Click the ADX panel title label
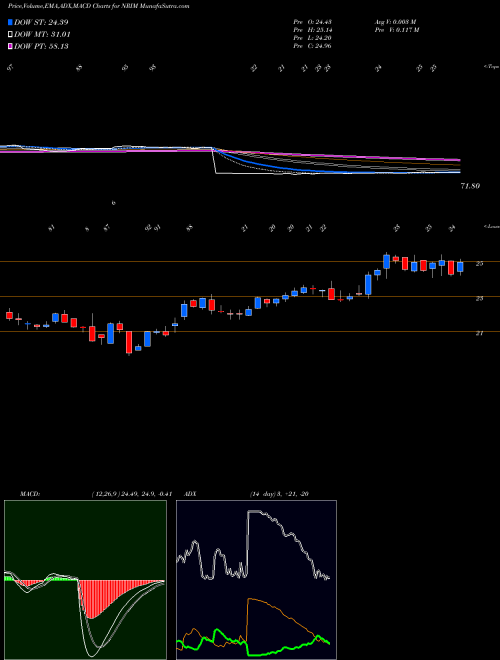The image size is (500, 660). click(191, 494)
